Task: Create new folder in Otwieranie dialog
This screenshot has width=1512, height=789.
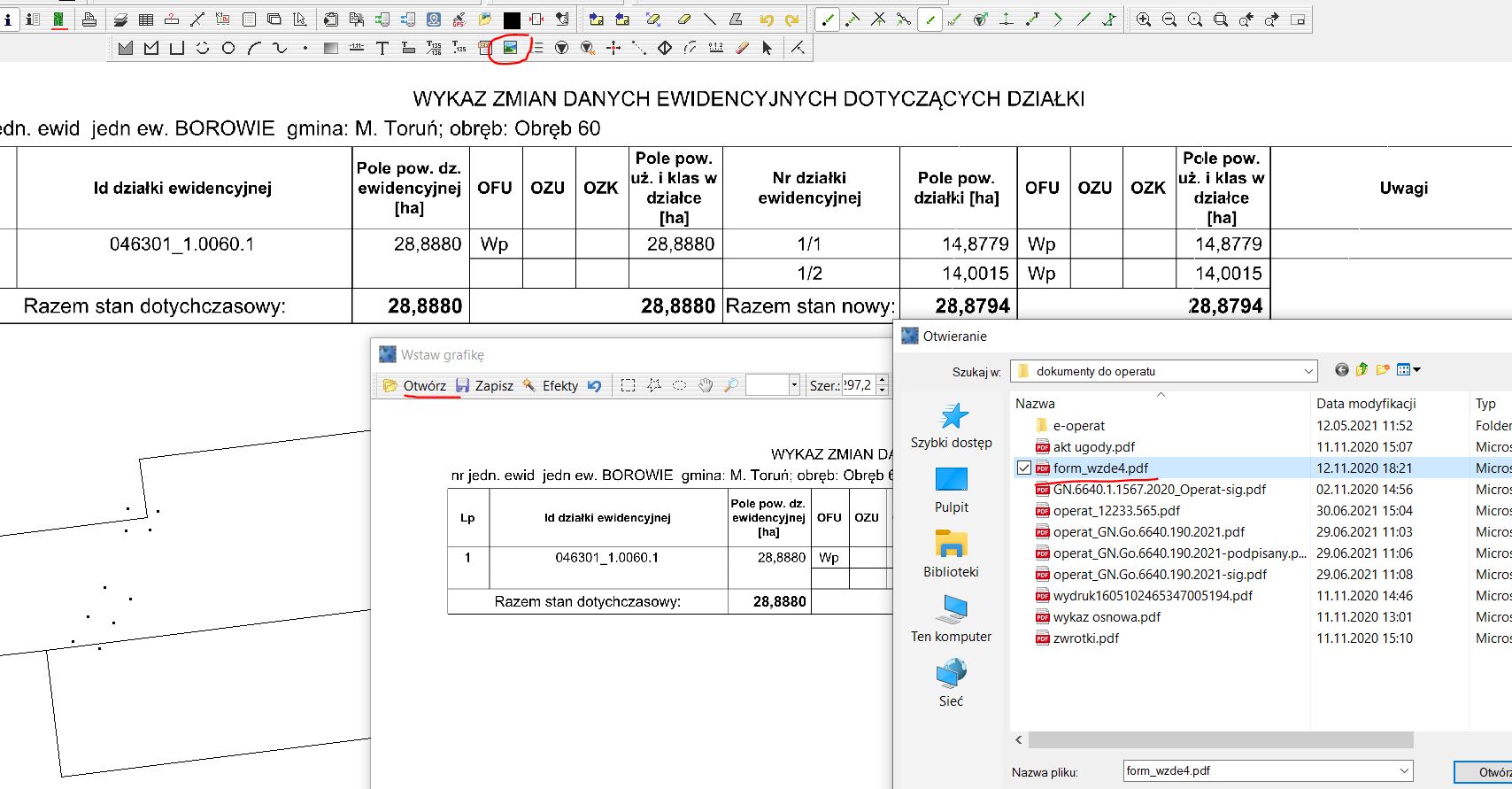Action: pos(1383,370)
